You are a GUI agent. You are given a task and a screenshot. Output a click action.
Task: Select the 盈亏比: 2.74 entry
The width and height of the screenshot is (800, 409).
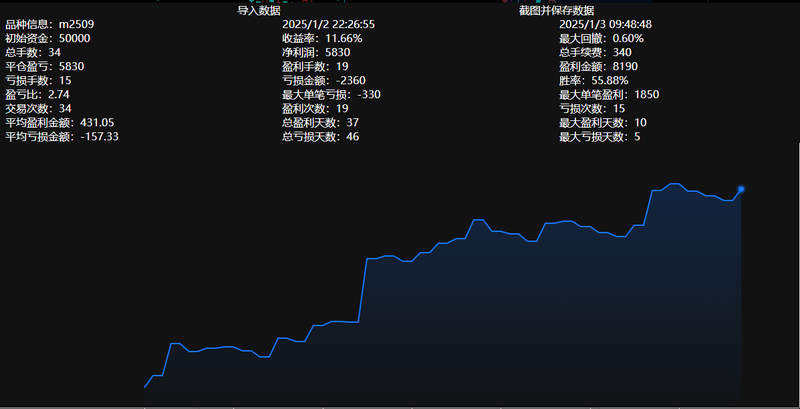tap(37, 94)
